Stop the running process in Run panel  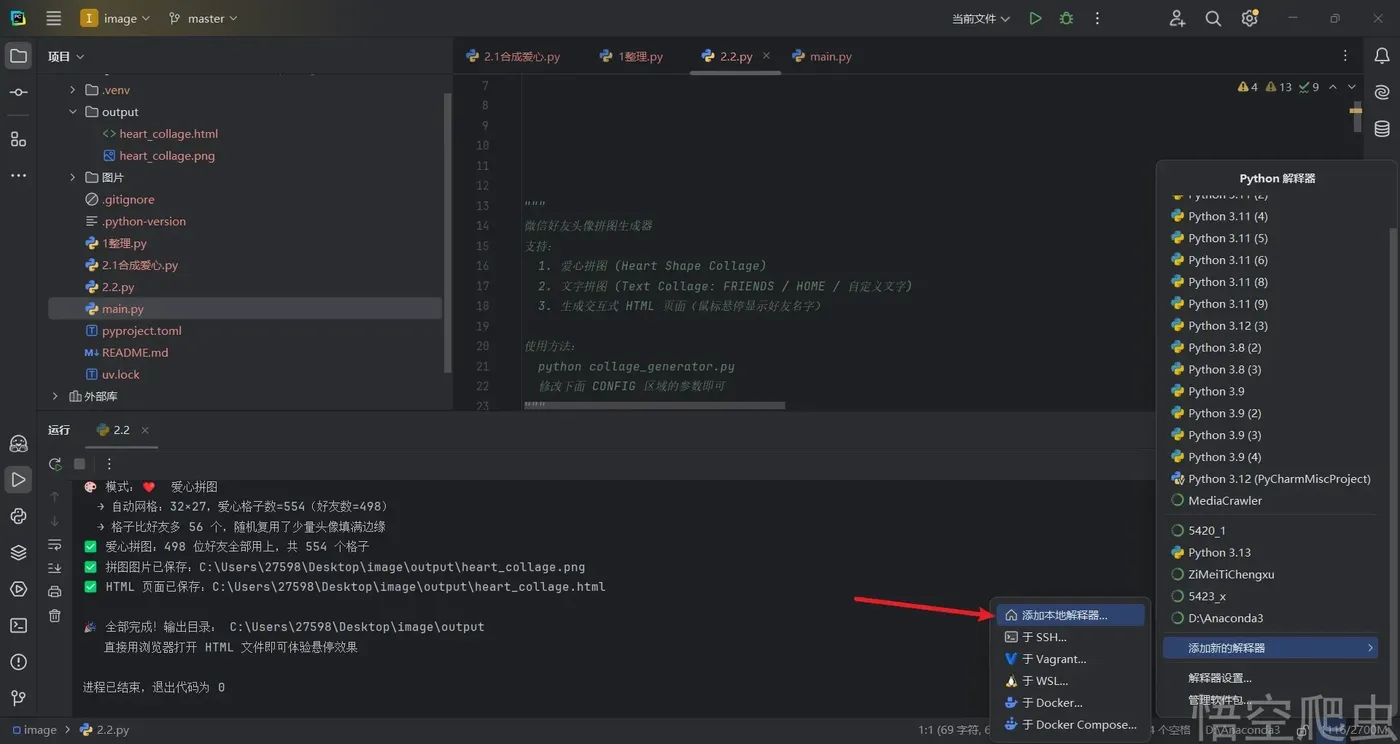tap(80, 464)
